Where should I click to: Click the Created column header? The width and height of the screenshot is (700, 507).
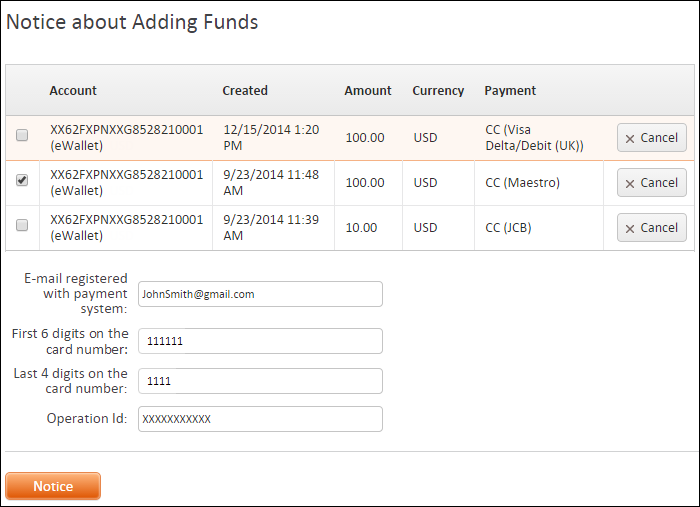pos(245,91)
